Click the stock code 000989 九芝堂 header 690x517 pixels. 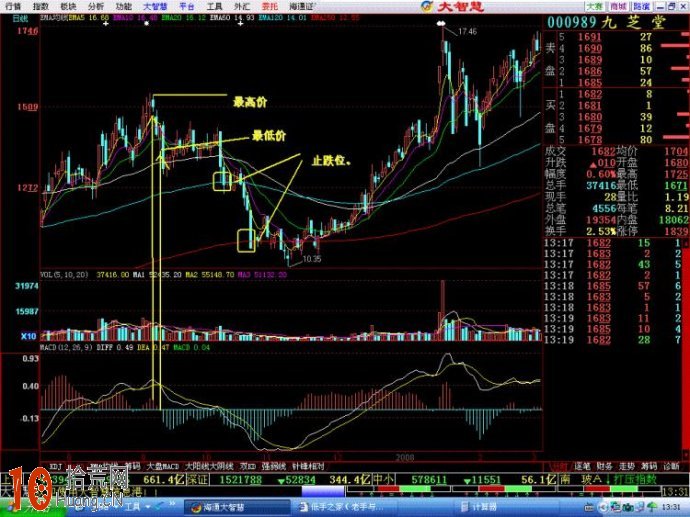(606, 22)
